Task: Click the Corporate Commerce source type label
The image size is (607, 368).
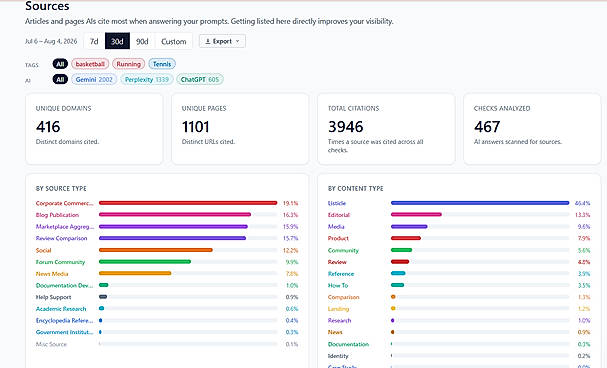Action: tap(64, 203)
